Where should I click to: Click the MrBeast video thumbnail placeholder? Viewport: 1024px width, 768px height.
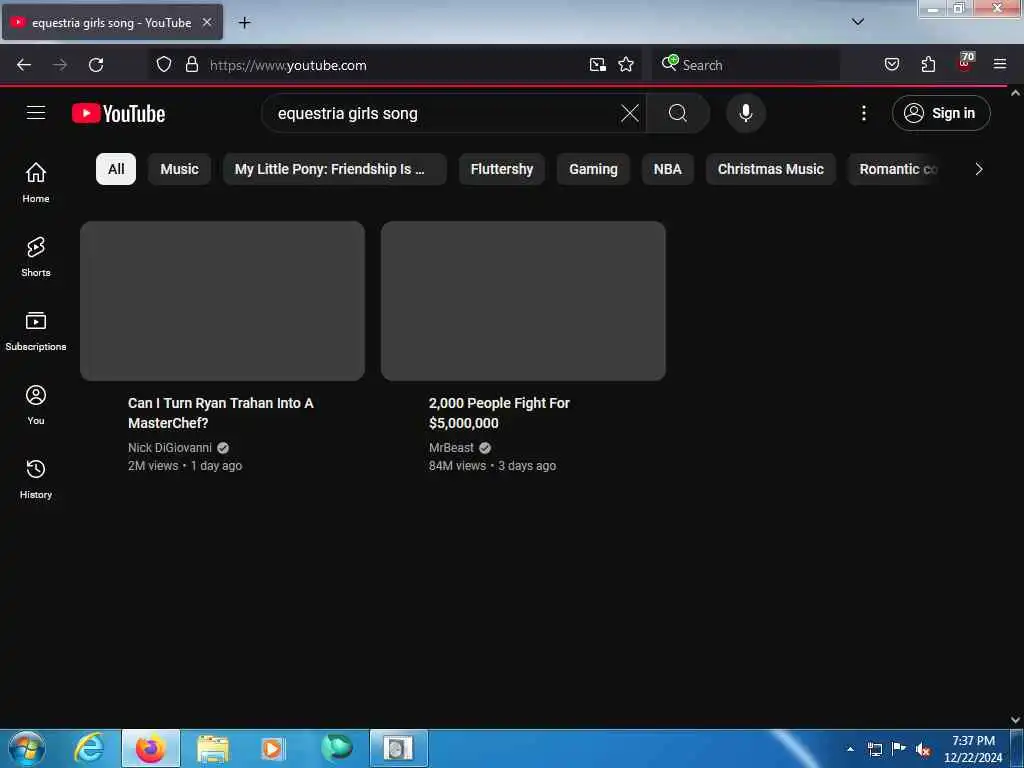(523, 301)
